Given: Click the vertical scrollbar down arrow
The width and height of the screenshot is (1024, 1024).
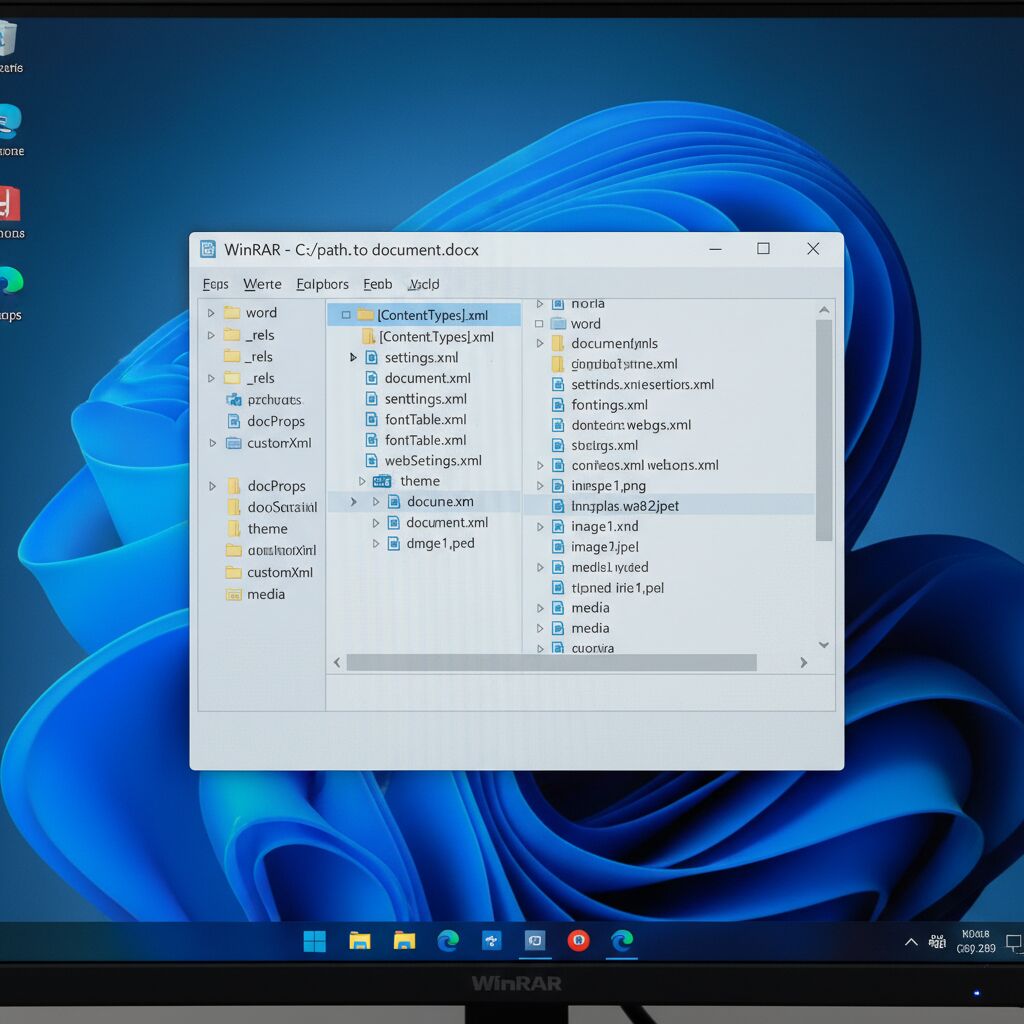Looking at the screenshot, I should (x=824, y=645).
